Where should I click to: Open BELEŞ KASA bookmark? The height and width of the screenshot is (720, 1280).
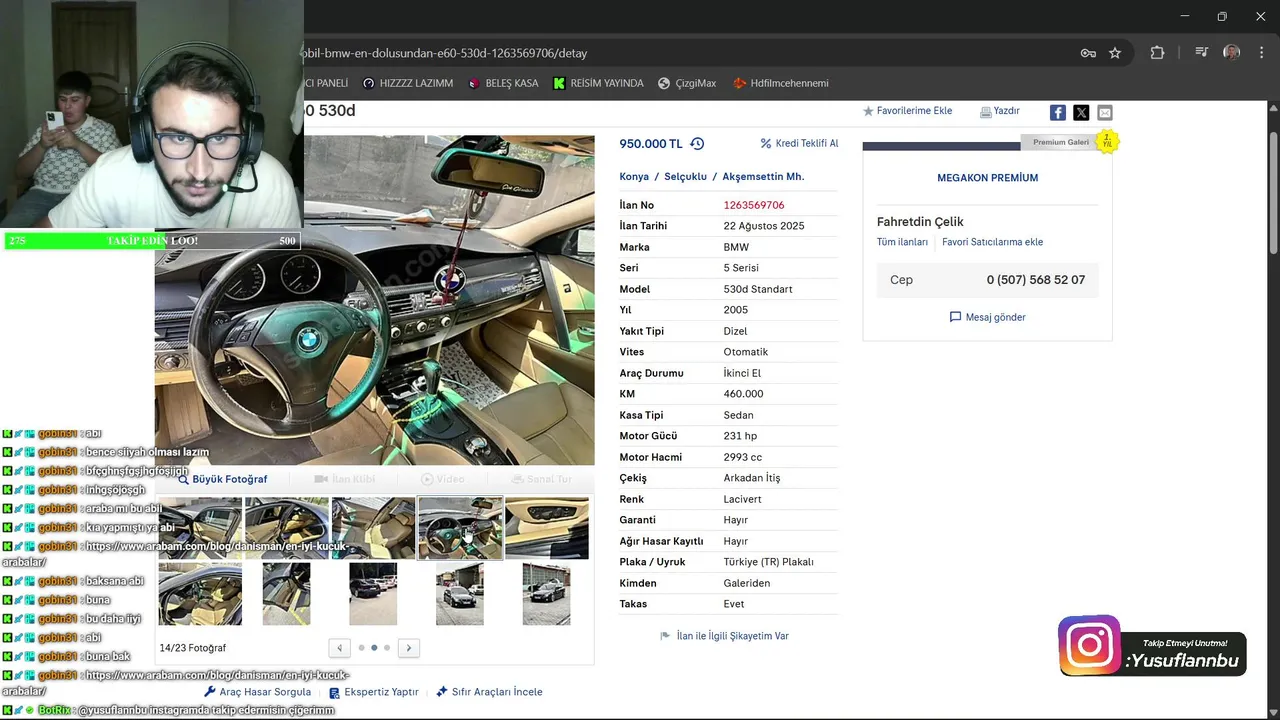coord(503,83)
